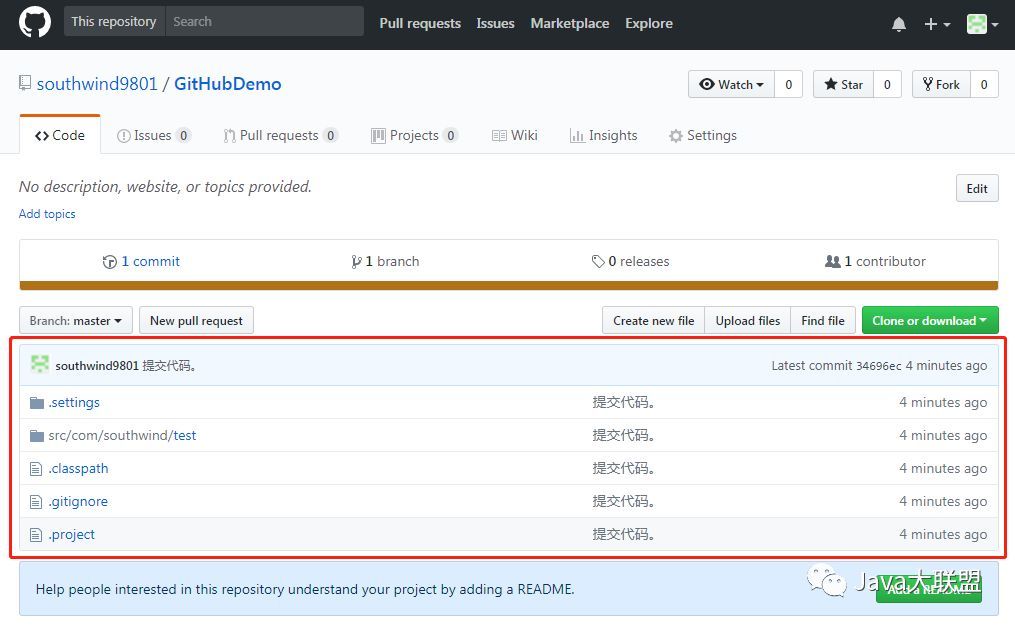Click the .gitignore file icon

[36, 502]
